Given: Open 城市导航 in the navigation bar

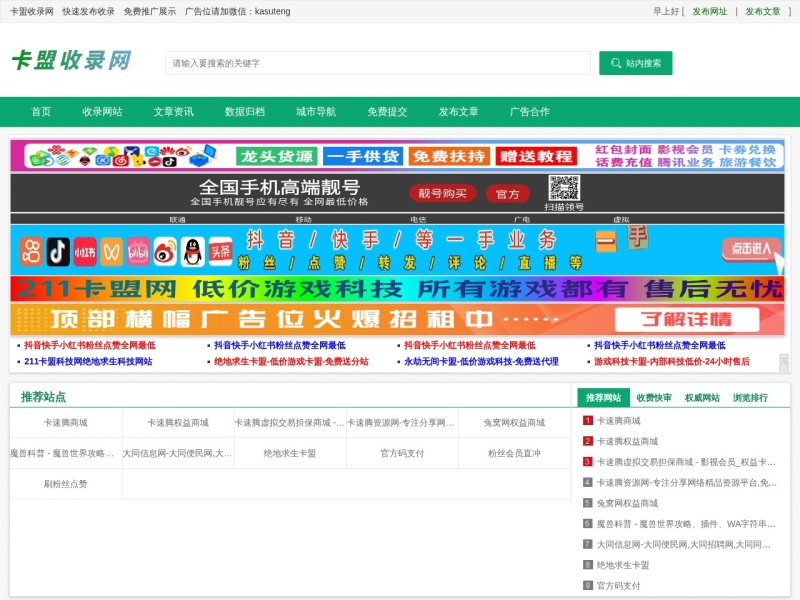Looking at the screenshot, I should 316,112.
